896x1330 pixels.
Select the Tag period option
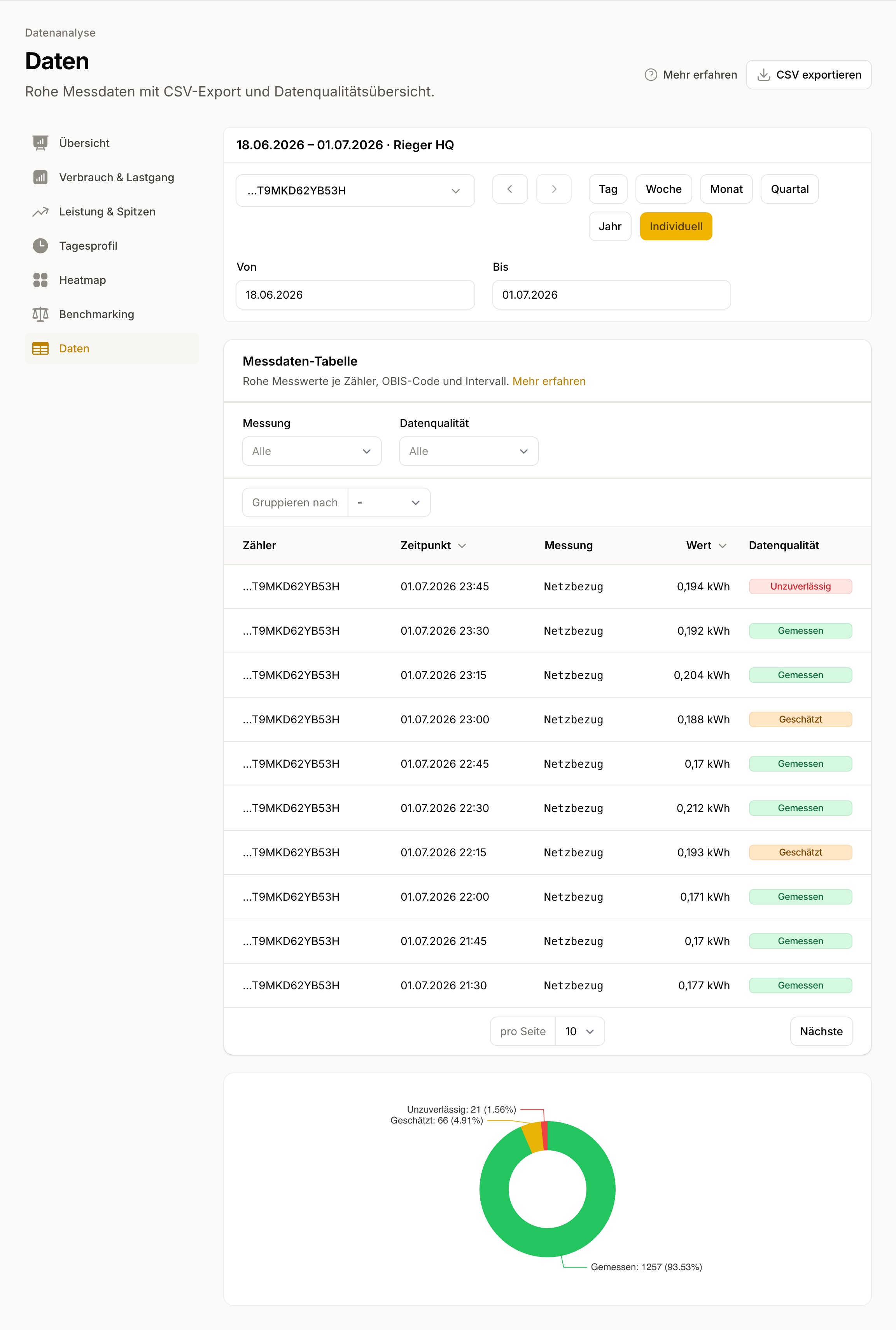coord(608,189)
